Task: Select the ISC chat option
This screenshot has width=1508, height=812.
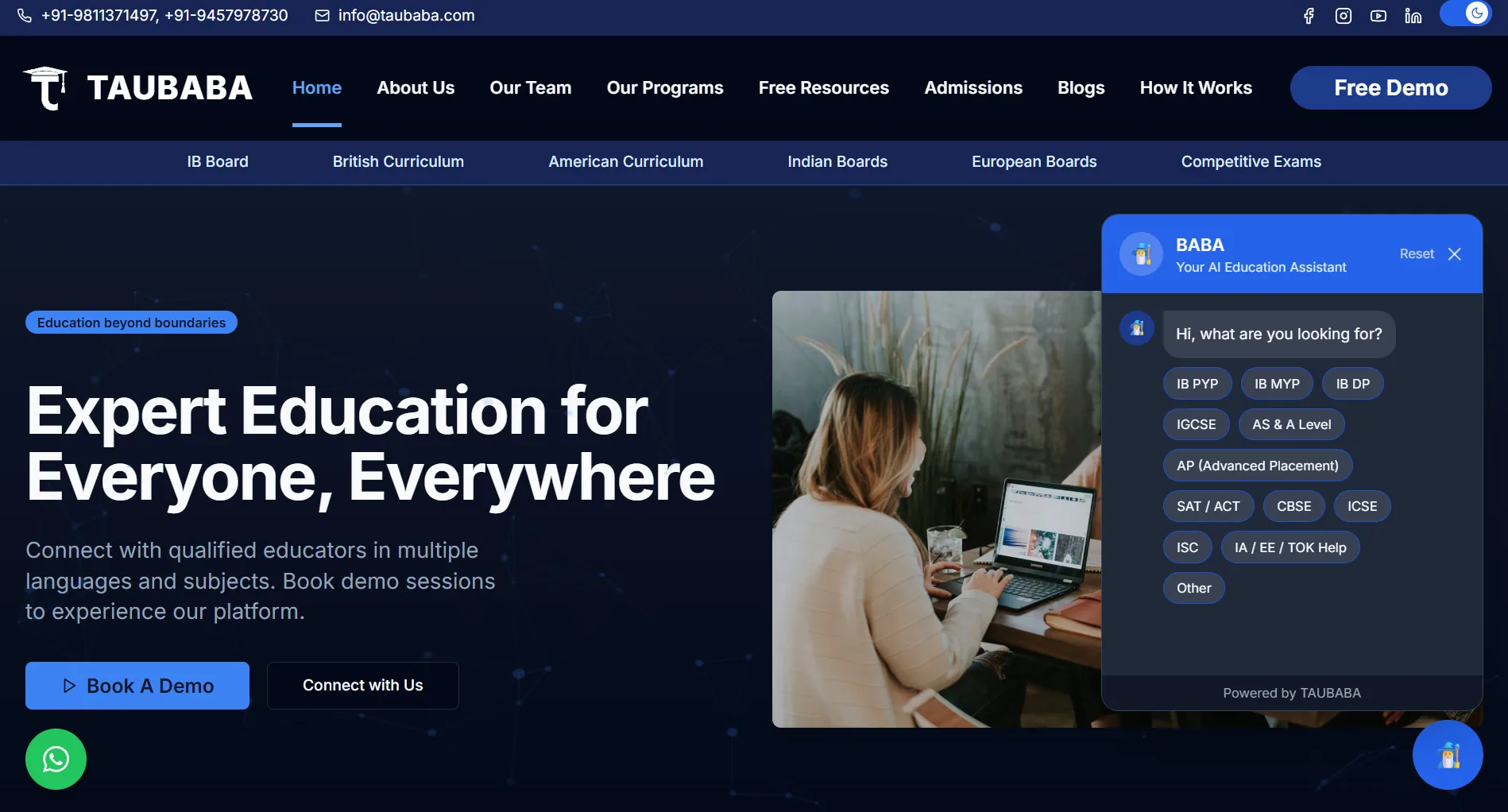Action: click(1188, 547)
